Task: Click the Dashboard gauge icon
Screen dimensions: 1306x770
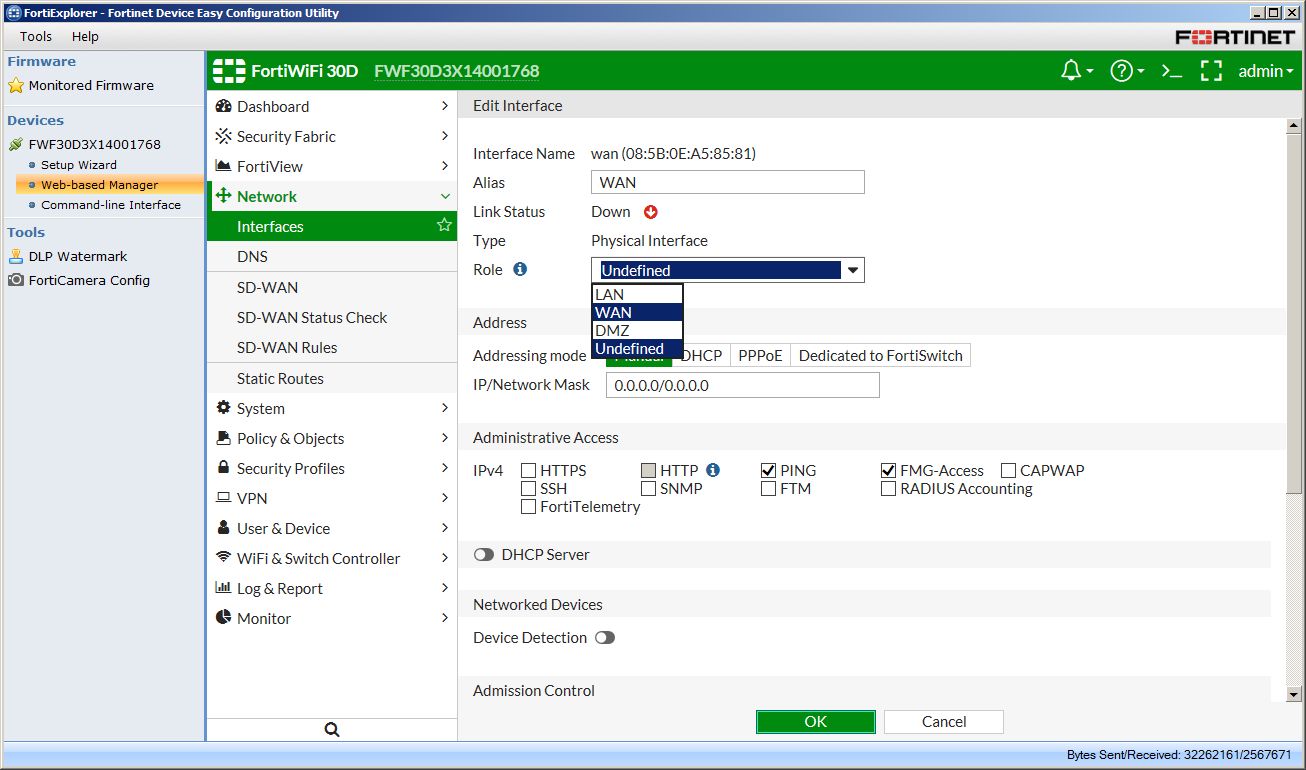Action: [x=224, y=106]
